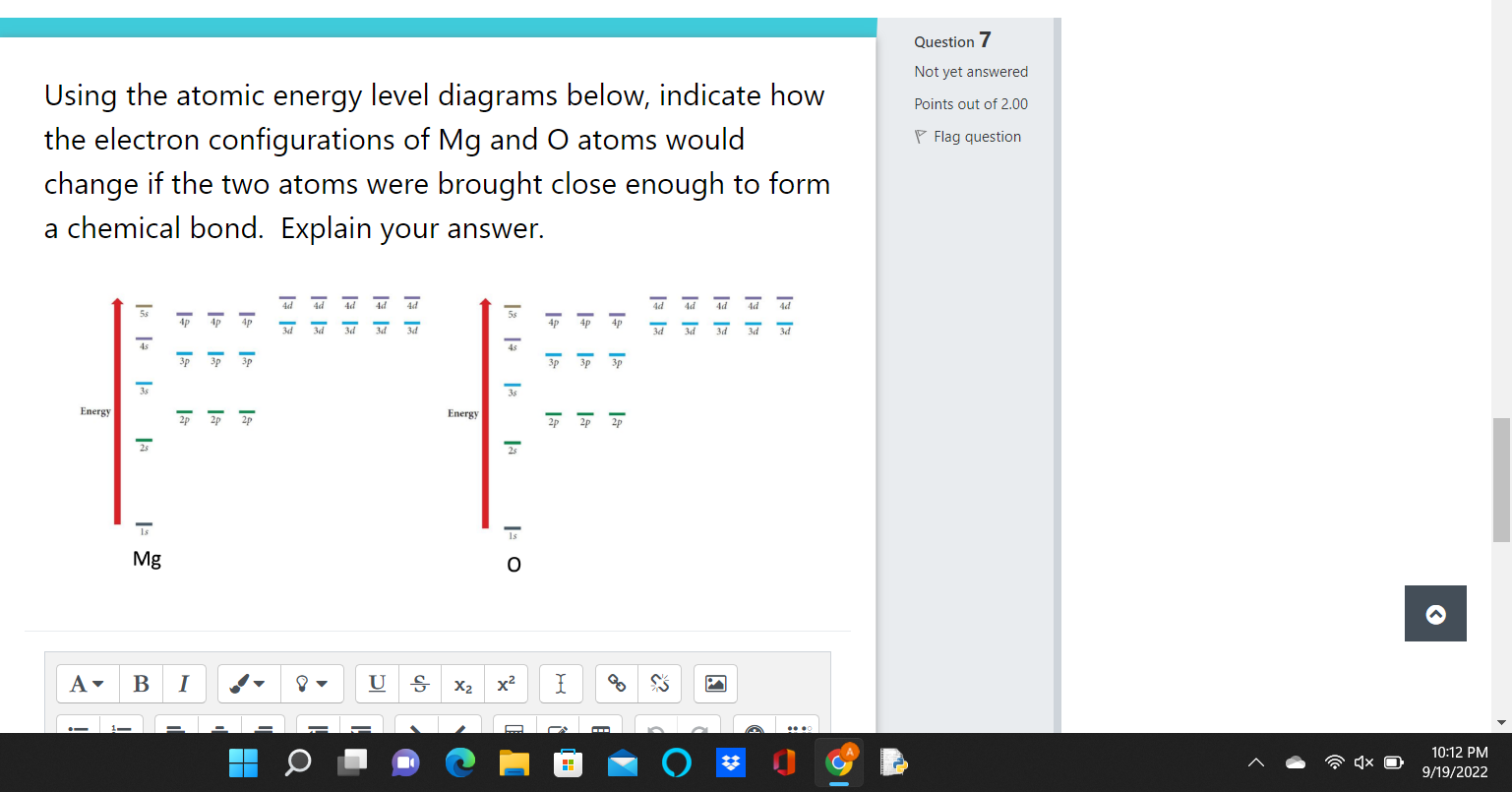Toggle superscript text formatting
1512x792 pixels.
click(506, 684)
